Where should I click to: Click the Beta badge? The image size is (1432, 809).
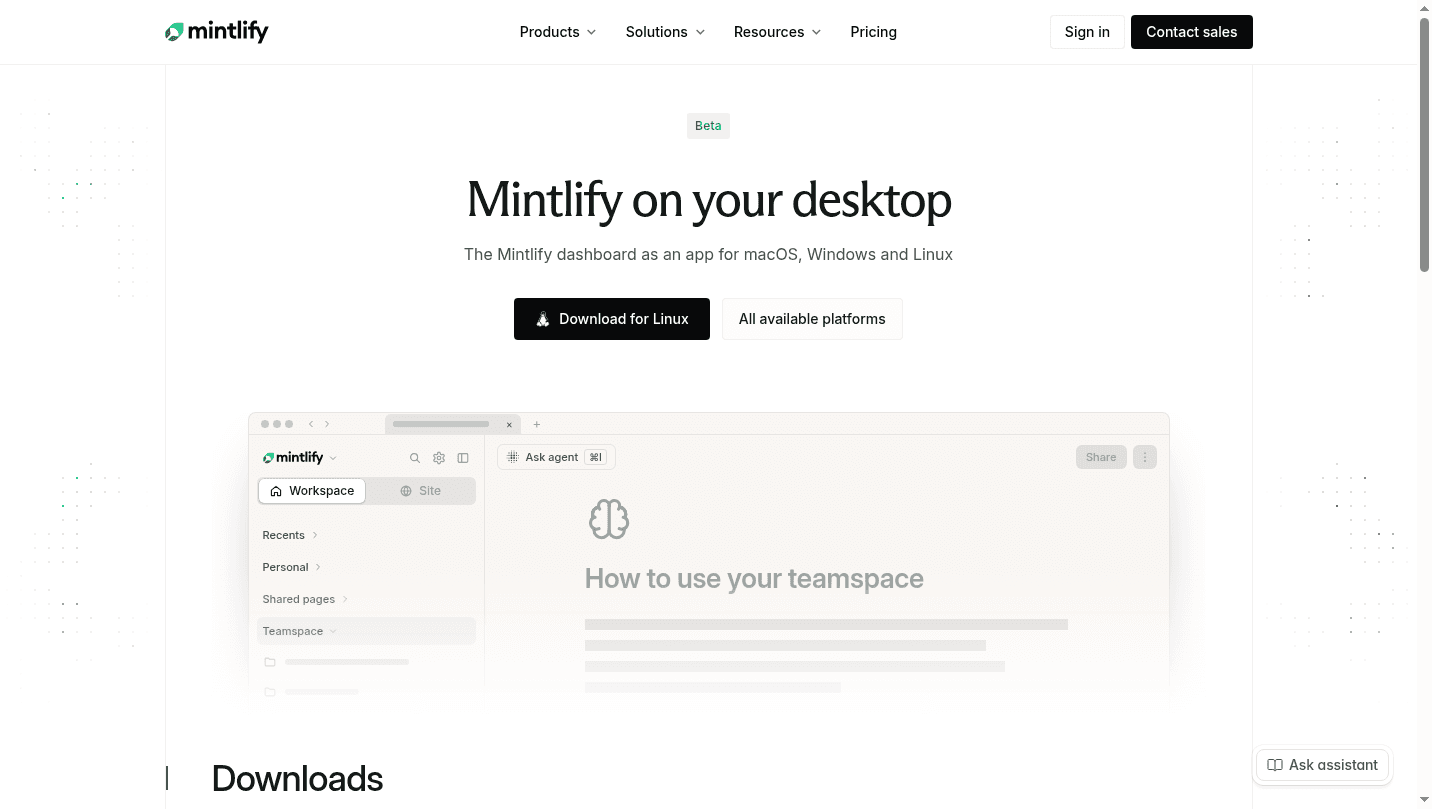coord(708,126)
